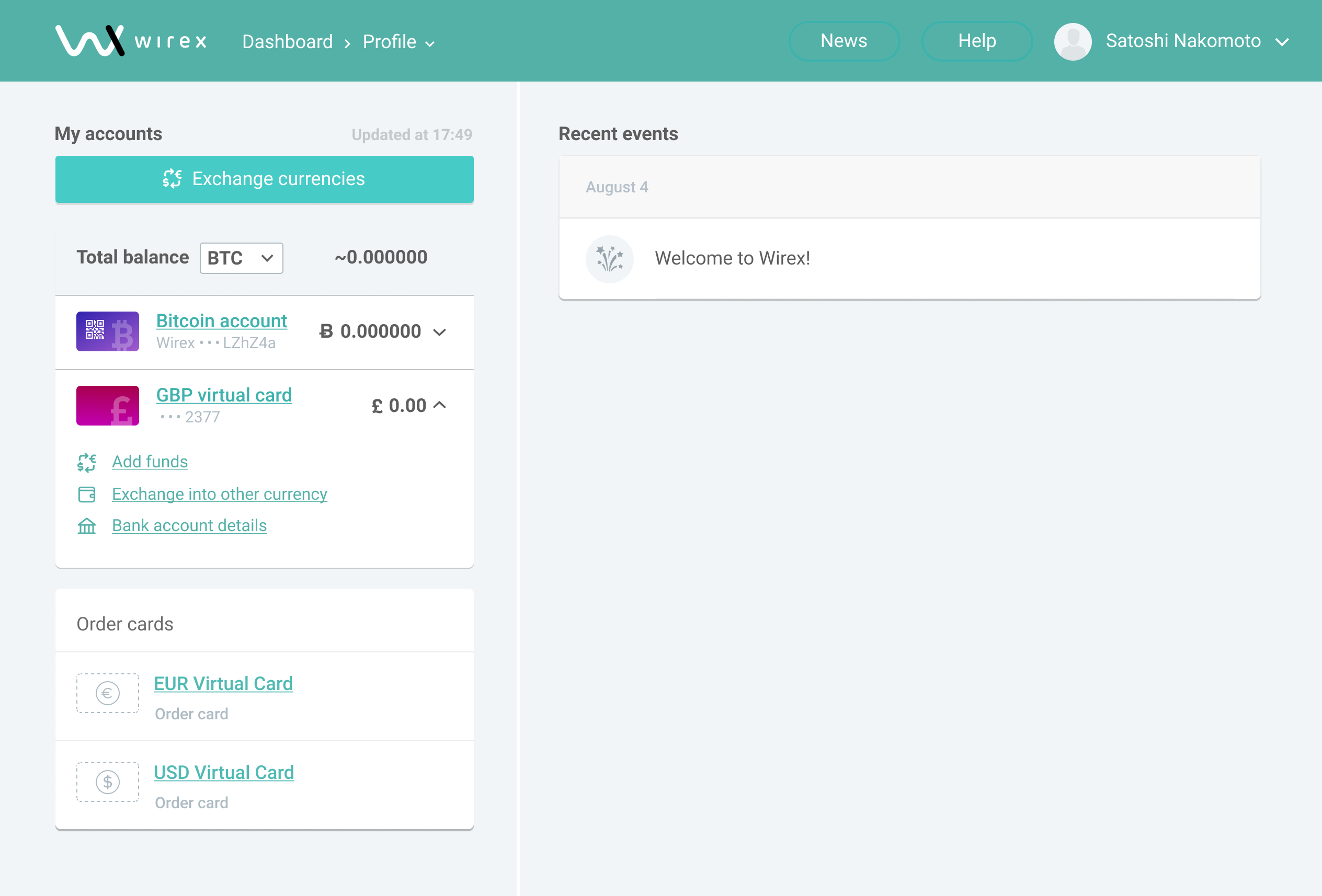1322x896 pixels.
Task: Open the Total balance BTC currency dropdown
Action: click(x=241, y=258)
